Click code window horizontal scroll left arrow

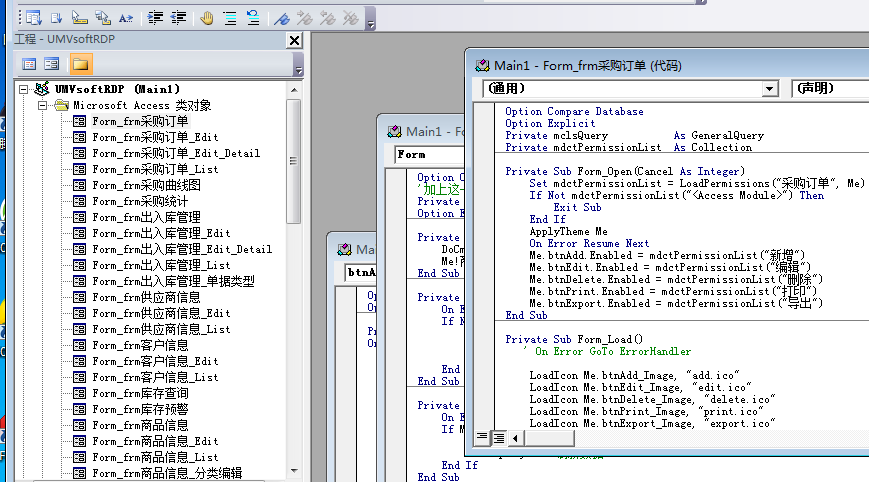[x=515, y=438]
